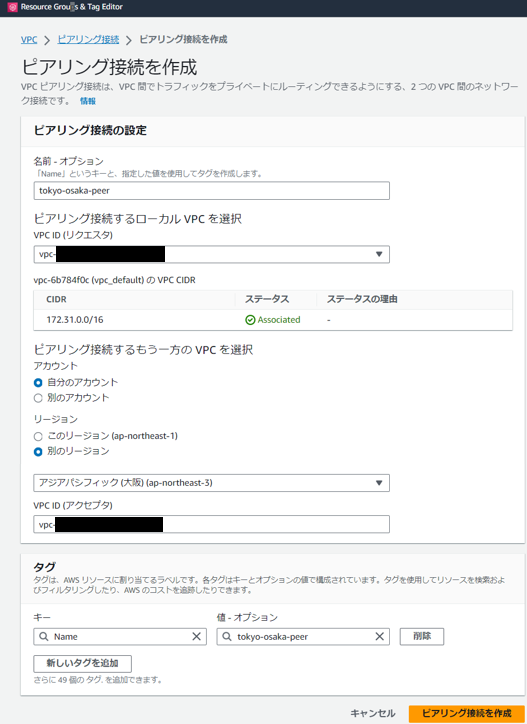Click the ステータスの理由 column header
Image resolution: width=527 pixels, height=724 pixels.
(362, 299)
